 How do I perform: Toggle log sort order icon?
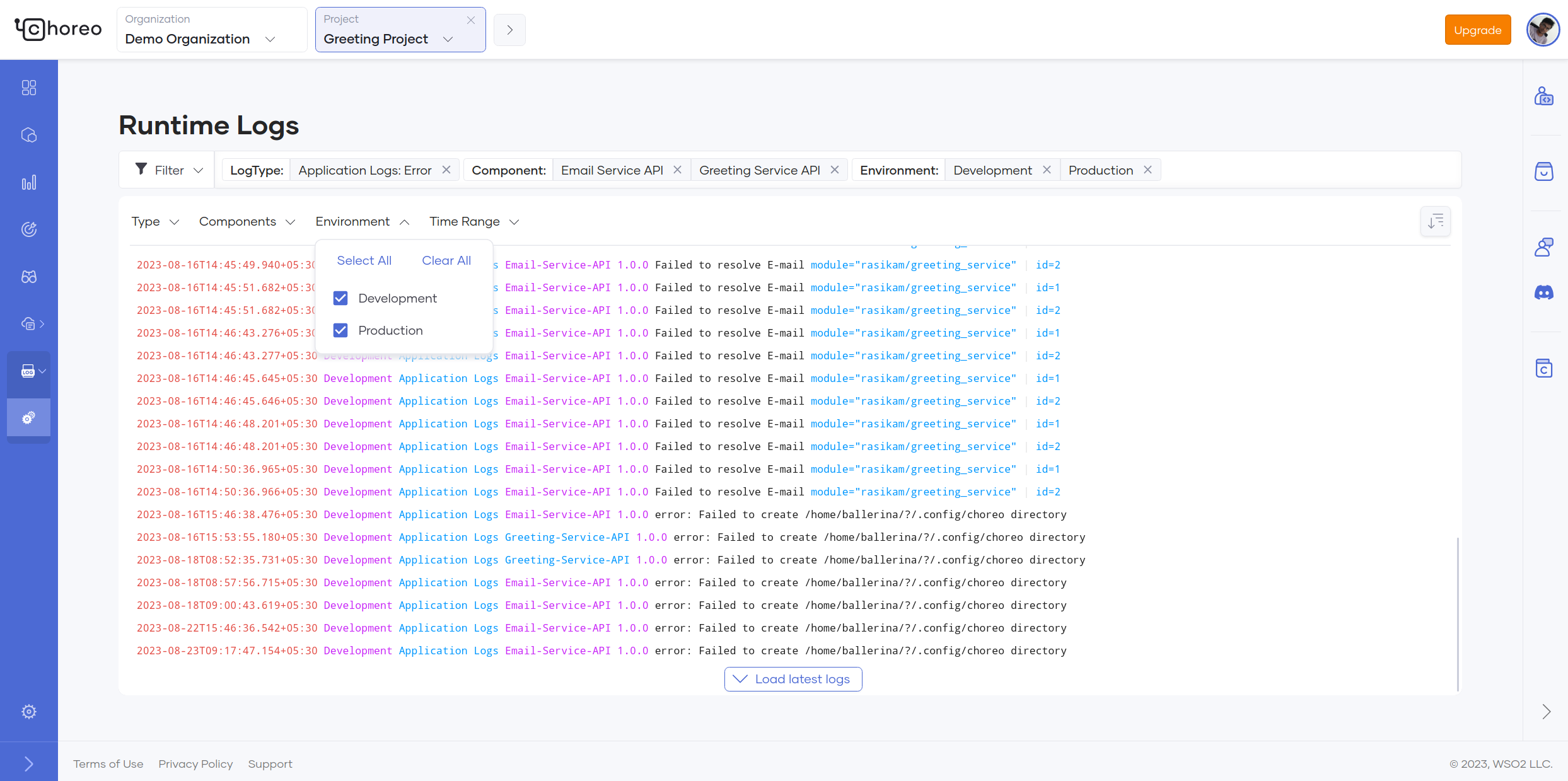1436,222
